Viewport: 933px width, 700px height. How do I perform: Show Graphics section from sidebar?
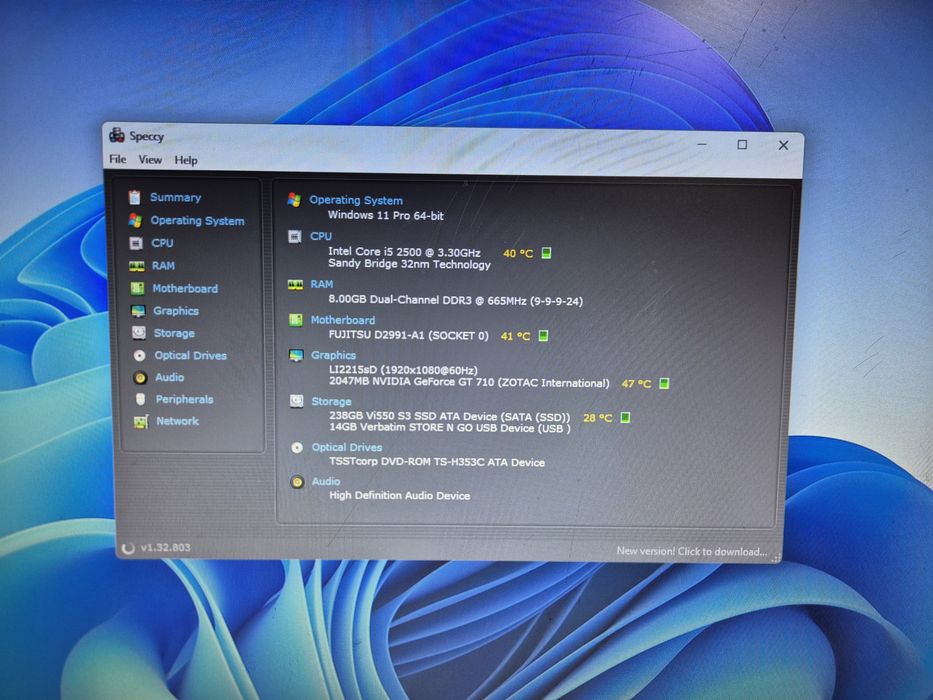[x=176, y=311]
